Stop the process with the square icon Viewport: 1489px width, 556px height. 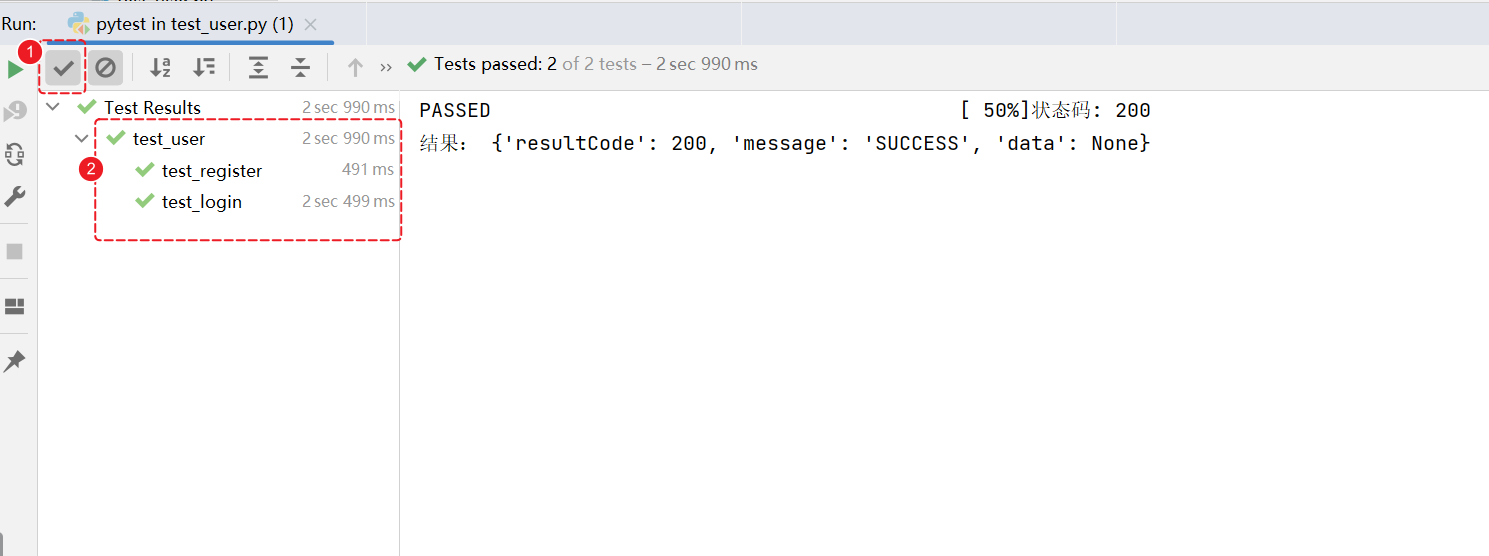pos(15,251)
